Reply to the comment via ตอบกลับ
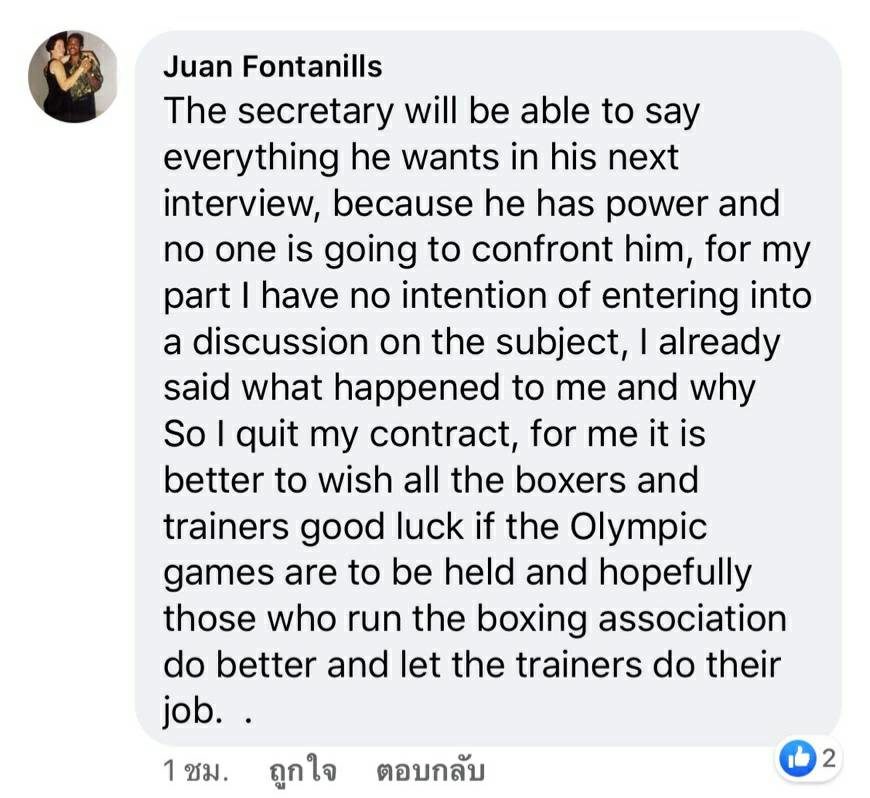Screen dimensions: 870x798 430,770
